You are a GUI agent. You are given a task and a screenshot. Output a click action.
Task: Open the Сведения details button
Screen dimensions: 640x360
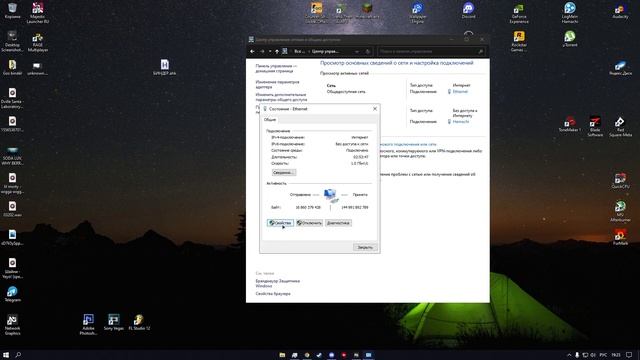pos(284,172)
